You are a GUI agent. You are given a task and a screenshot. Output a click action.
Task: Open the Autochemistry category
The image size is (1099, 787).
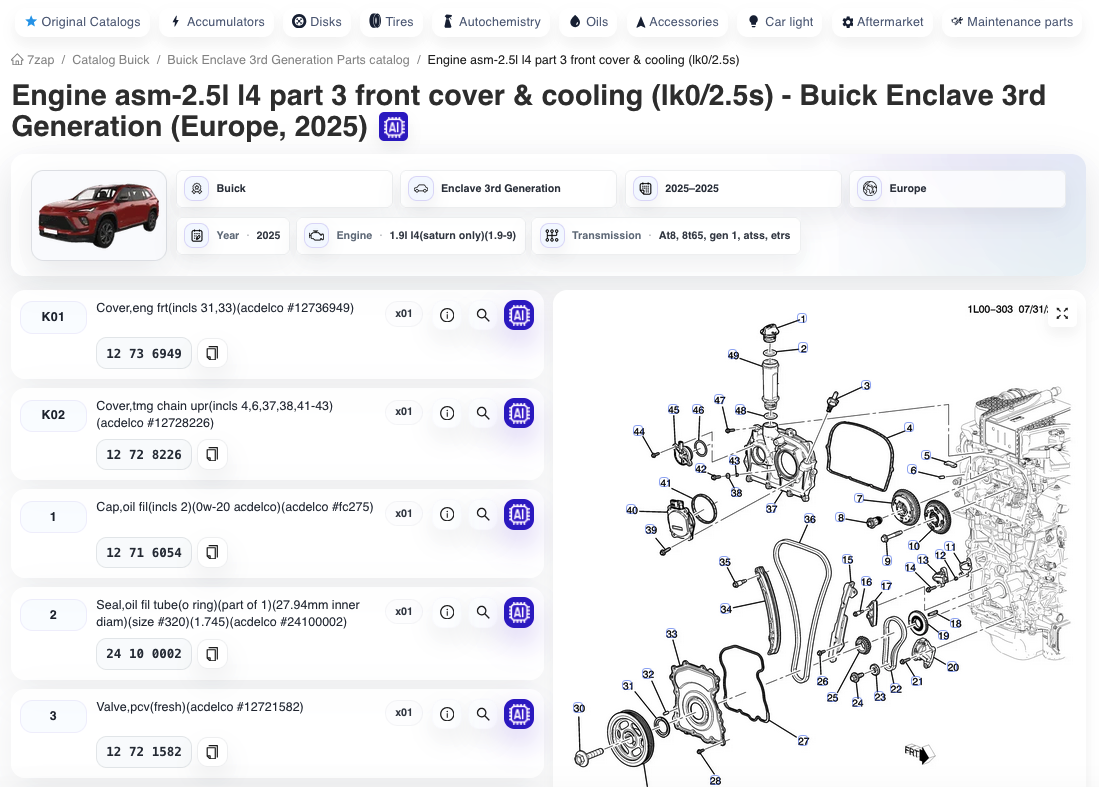(x=492, y=22)
